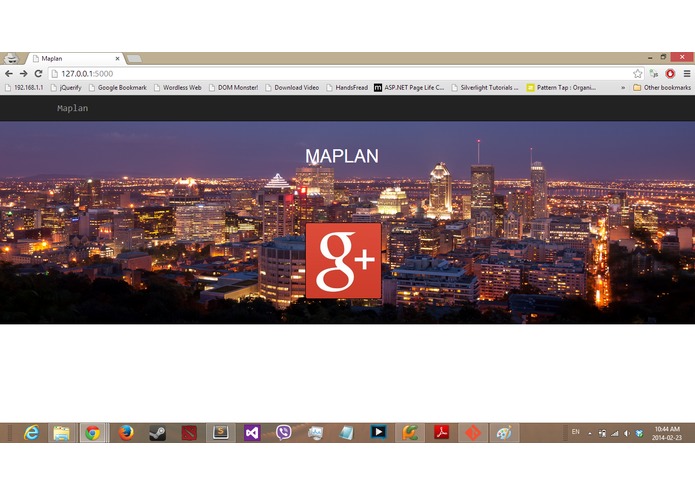Click the Maplan brand link in navbar
This screenshot has width=695, height=494.
click(x=73, y=108)
